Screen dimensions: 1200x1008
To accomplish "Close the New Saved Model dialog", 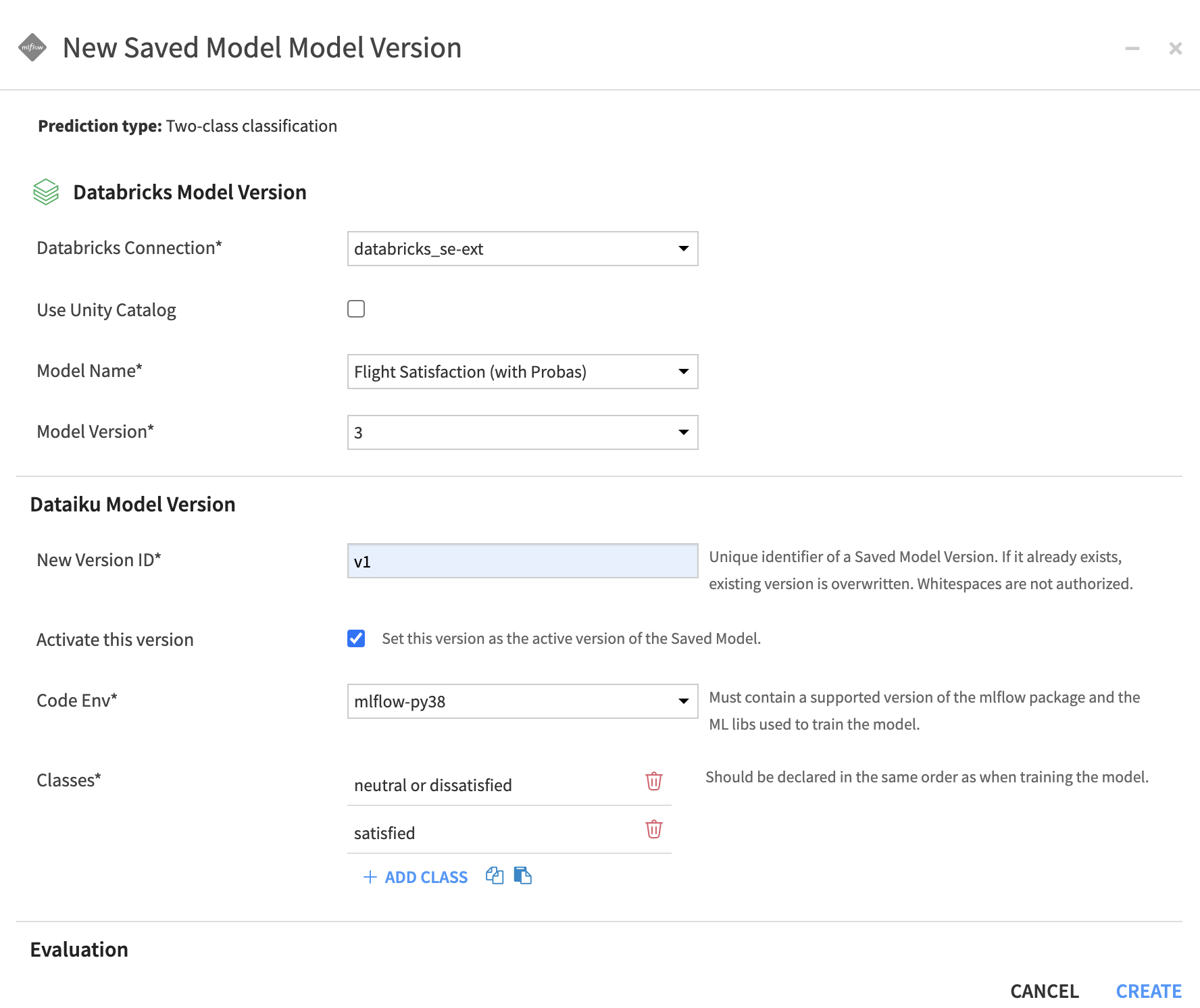I will click(1176, 48).
